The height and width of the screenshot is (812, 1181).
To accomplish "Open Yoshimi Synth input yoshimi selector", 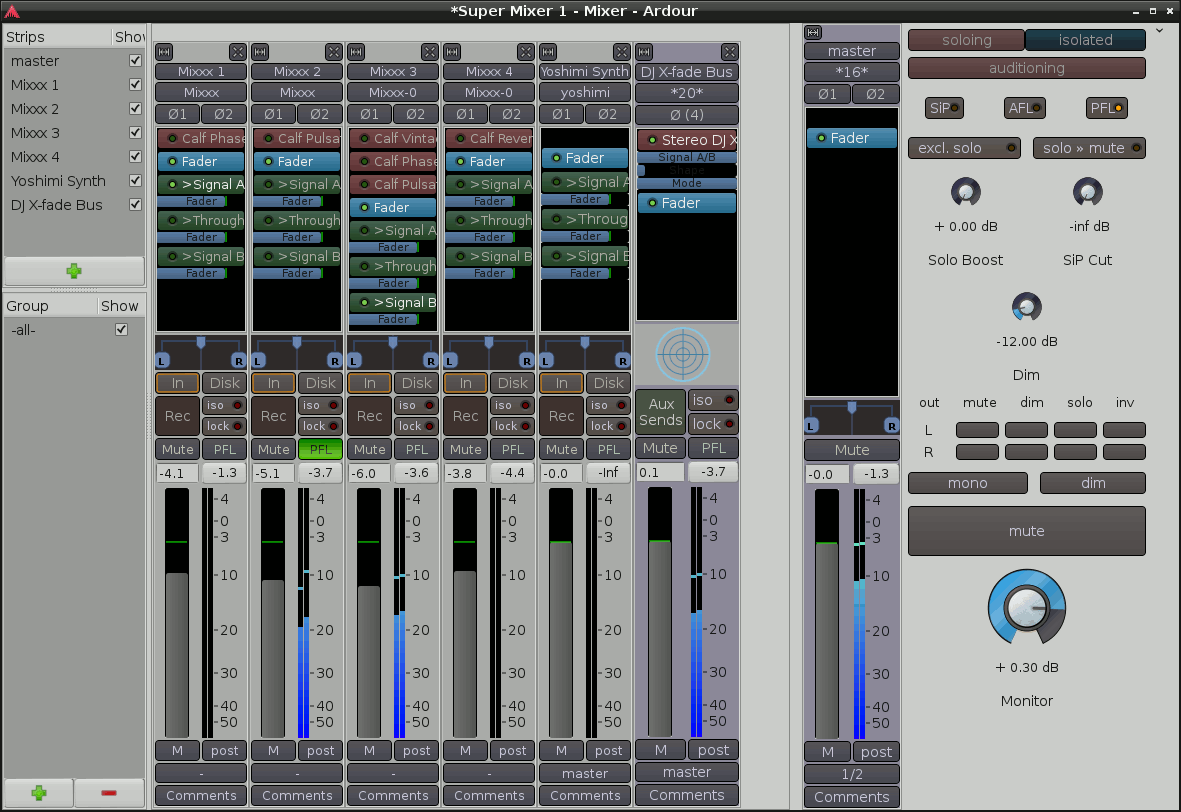I will pos(585,92).
